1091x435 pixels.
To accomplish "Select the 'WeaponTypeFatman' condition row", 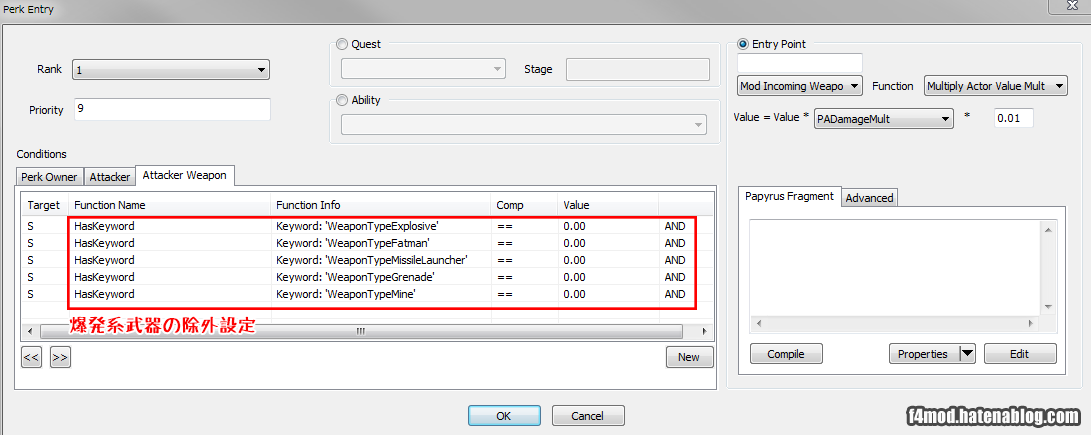I will [x=367, y=243].
